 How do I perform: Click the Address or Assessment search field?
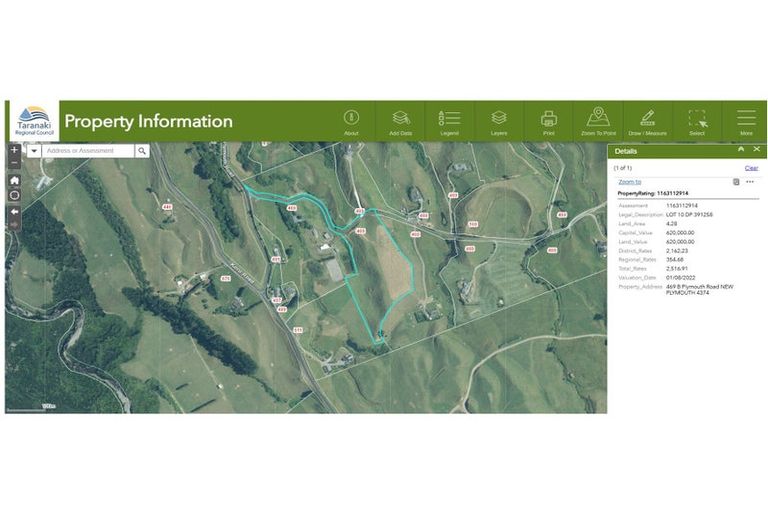pyautogui.click(x=88, y=151)
